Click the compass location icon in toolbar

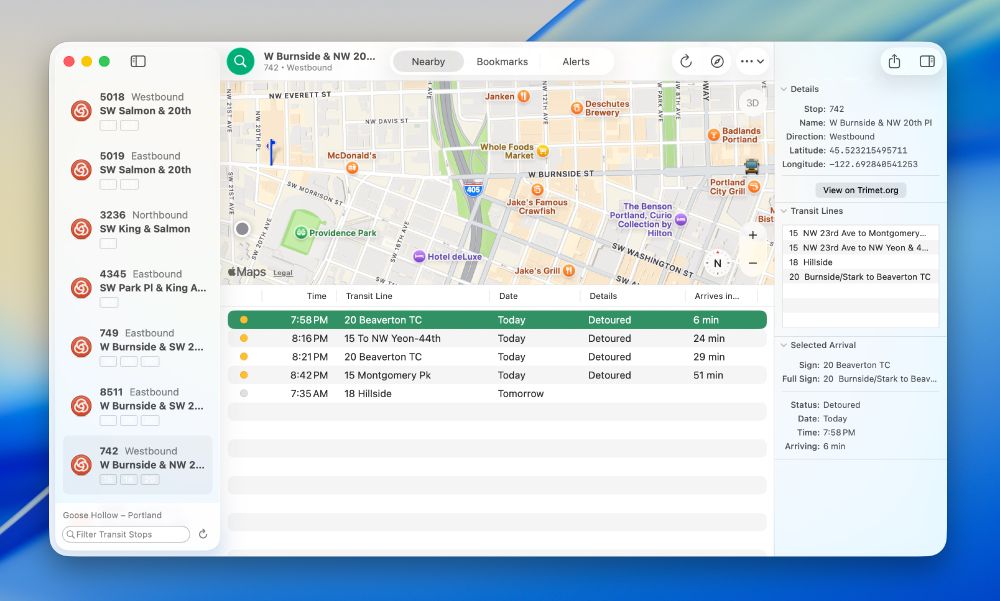[x=717, y=61]
